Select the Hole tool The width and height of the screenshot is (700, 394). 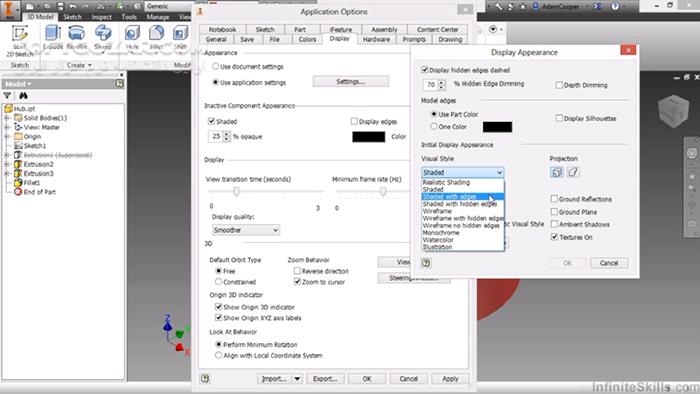click(132, 37)
